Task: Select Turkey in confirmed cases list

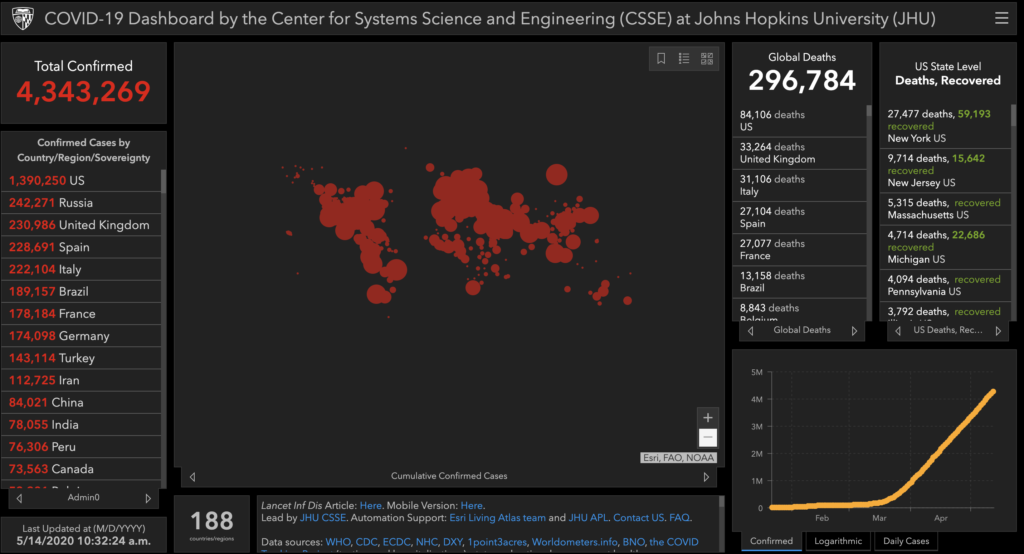Action: coord(82,358)
